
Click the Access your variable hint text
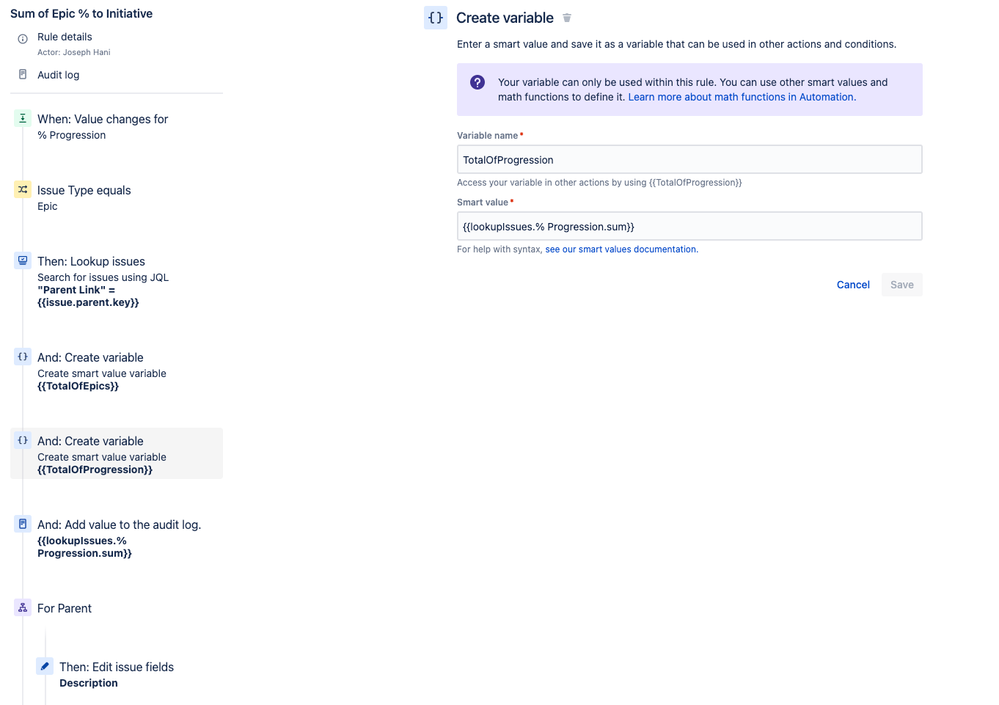599,183
